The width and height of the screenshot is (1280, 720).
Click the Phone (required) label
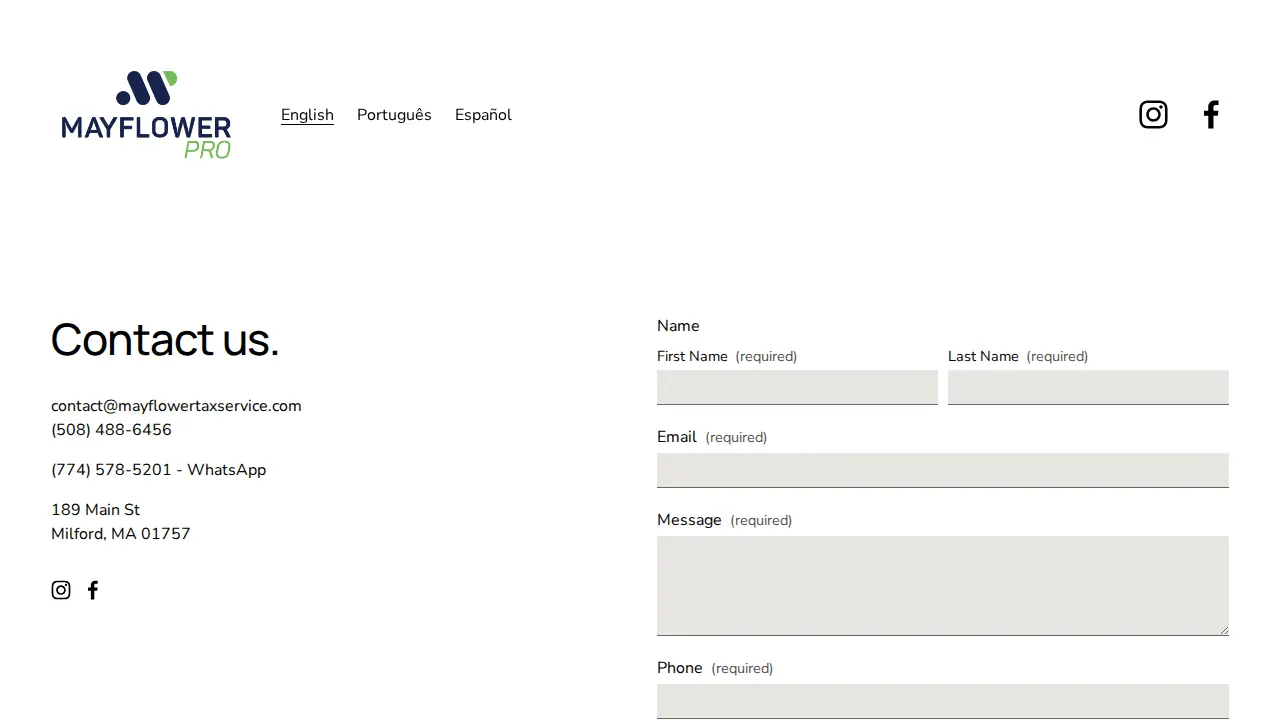[x=715, y=668]
